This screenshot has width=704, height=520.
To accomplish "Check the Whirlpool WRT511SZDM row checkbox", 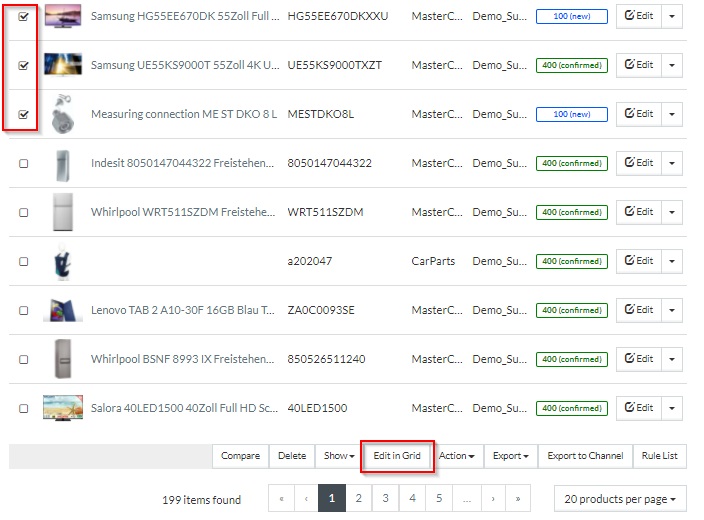I will (x=23, y=212).
